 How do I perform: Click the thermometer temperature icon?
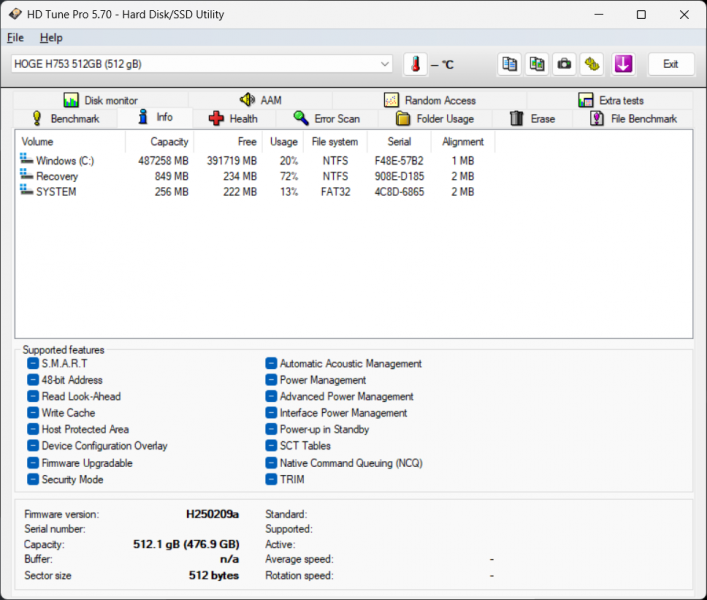(x=415, y=64)
